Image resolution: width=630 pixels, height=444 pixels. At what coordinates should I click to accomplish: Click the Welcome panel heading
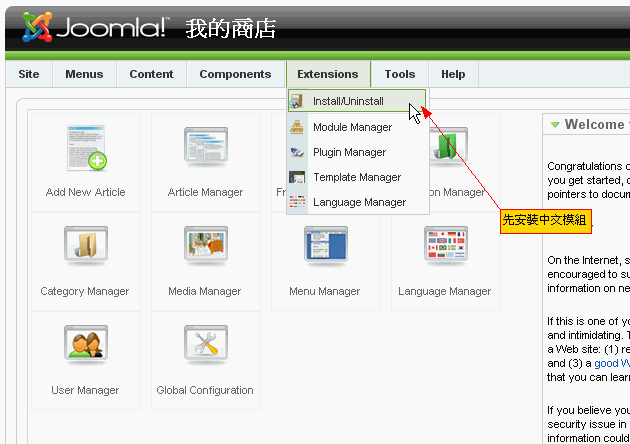594,125
